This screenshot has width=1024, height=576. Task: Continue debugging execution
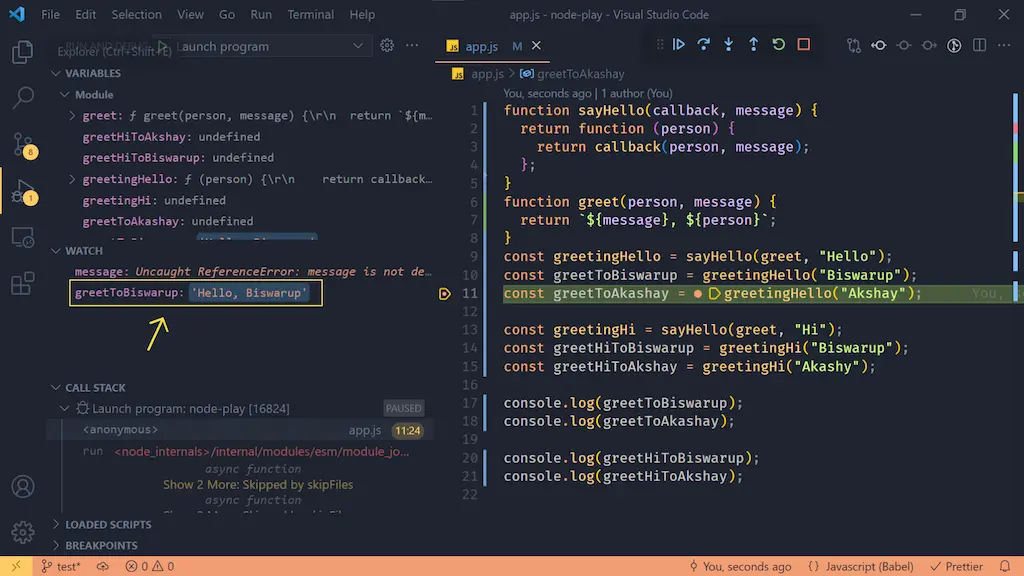(679, 44)
